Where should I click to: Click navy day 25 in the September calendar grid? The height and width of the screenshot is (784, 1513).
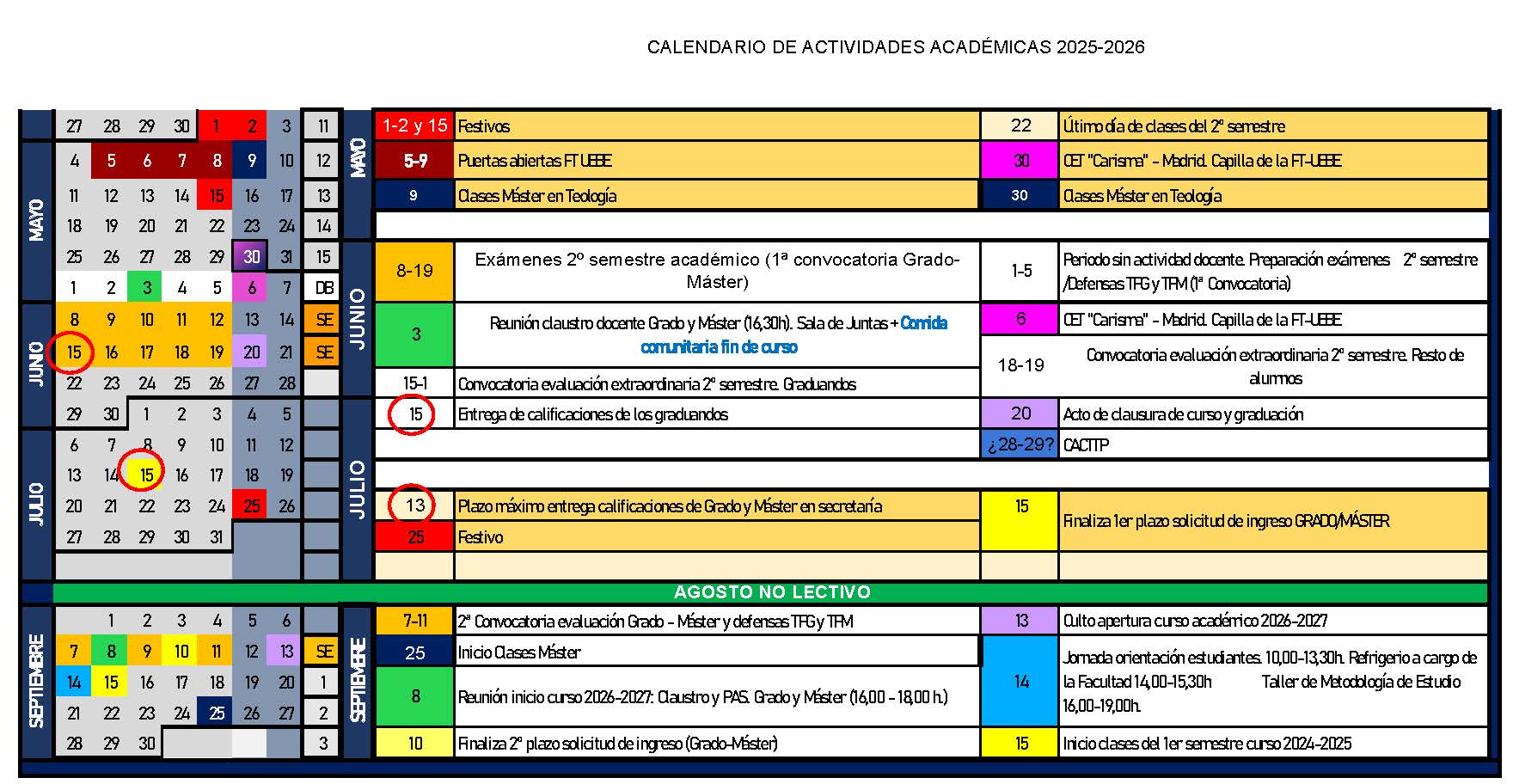[216, 714]
